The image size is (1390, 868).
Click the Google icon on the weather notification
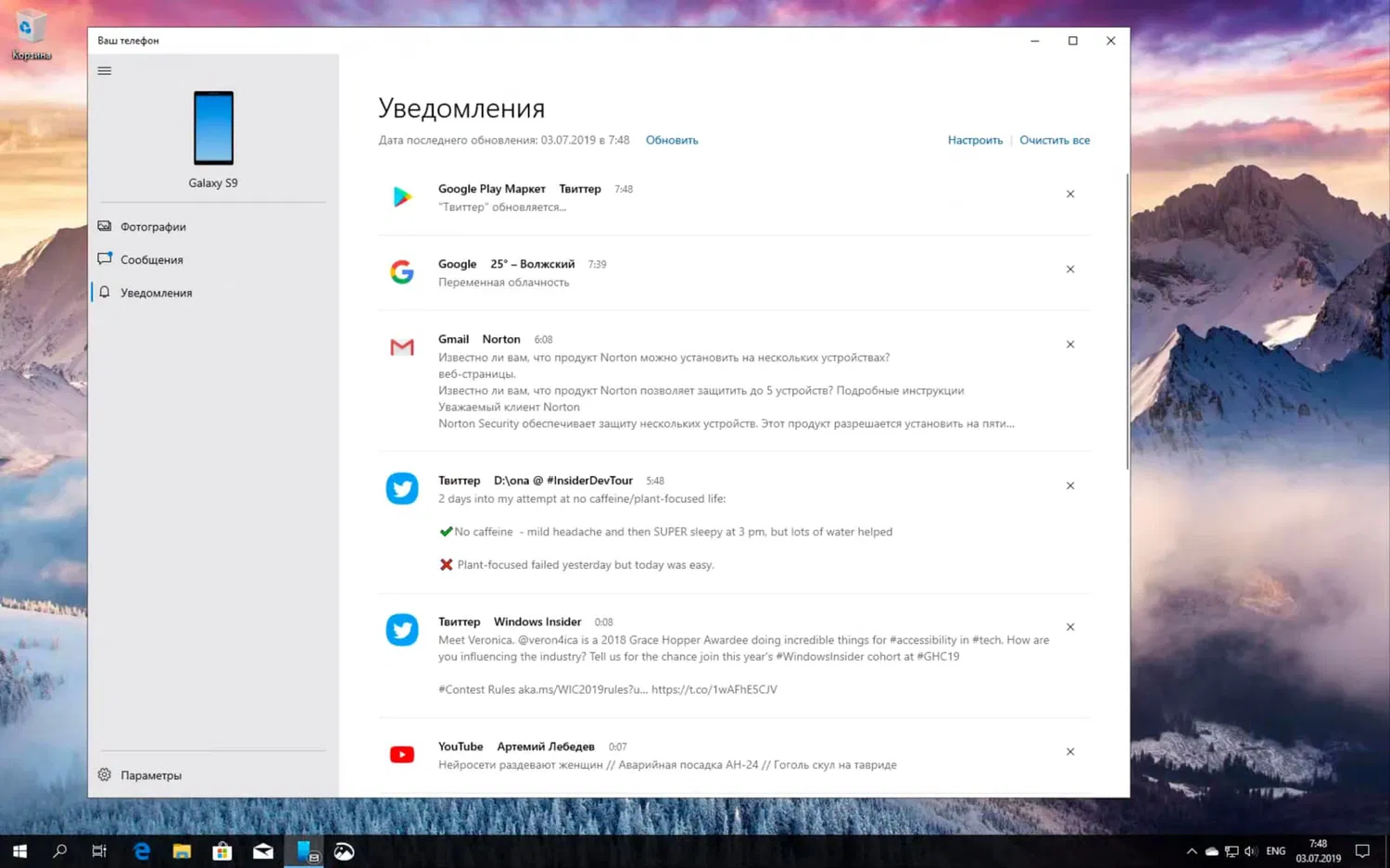401,271
